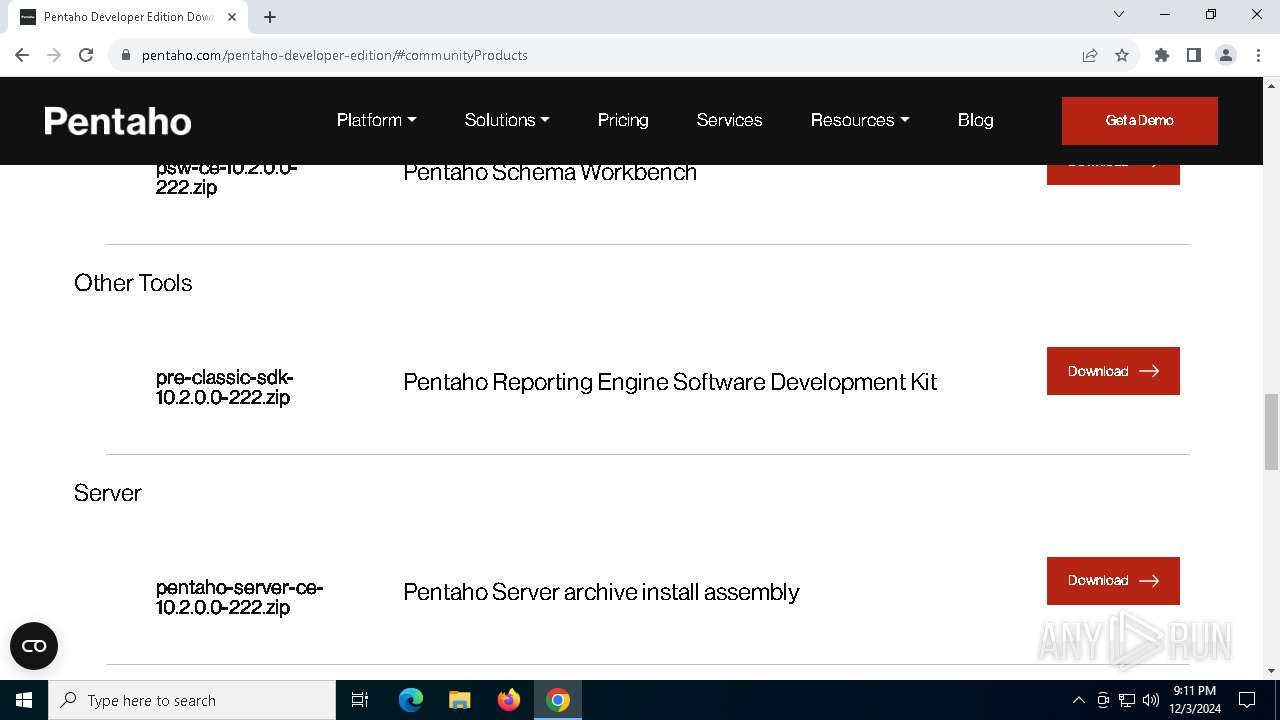Open the Services page
Screen dimensions: 1280x720
729,120
